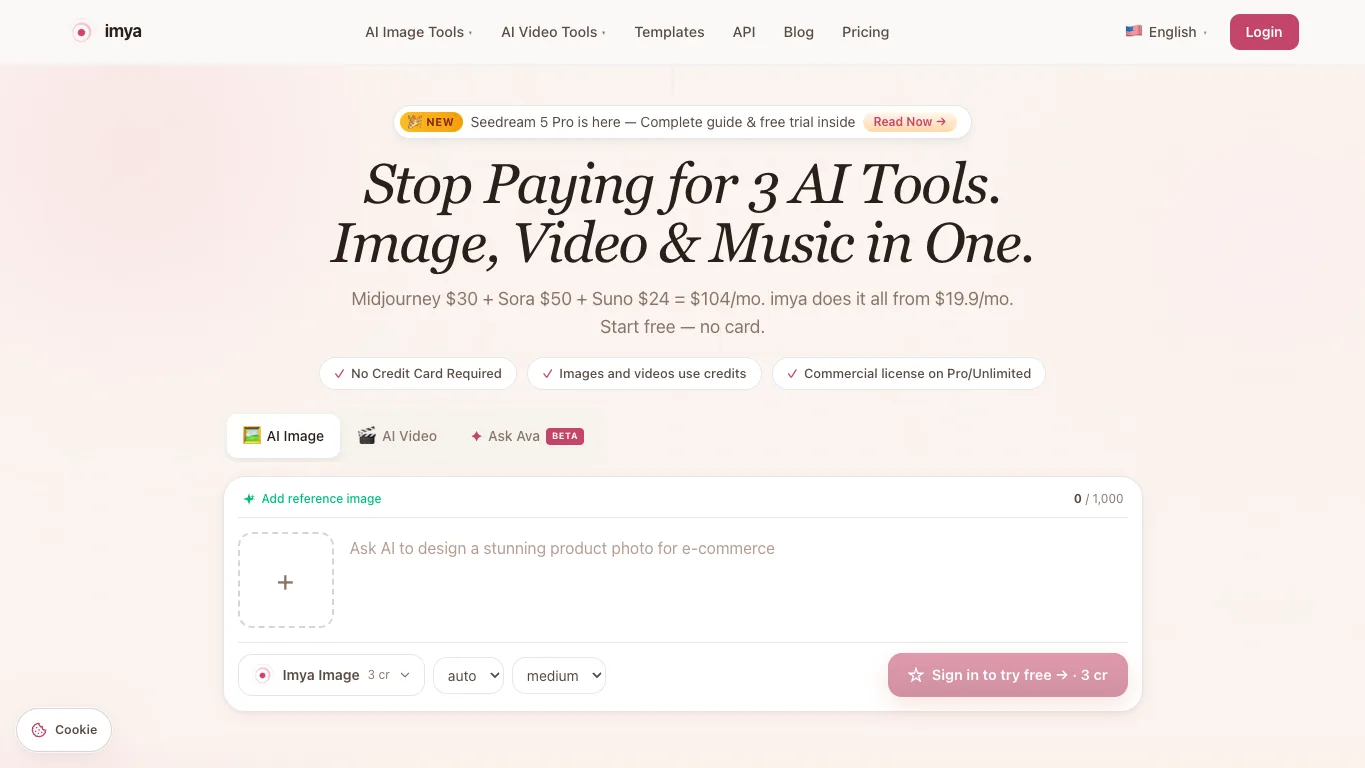
Task: Click the Imya Image model logo icon
Action: tap(262, 675)
